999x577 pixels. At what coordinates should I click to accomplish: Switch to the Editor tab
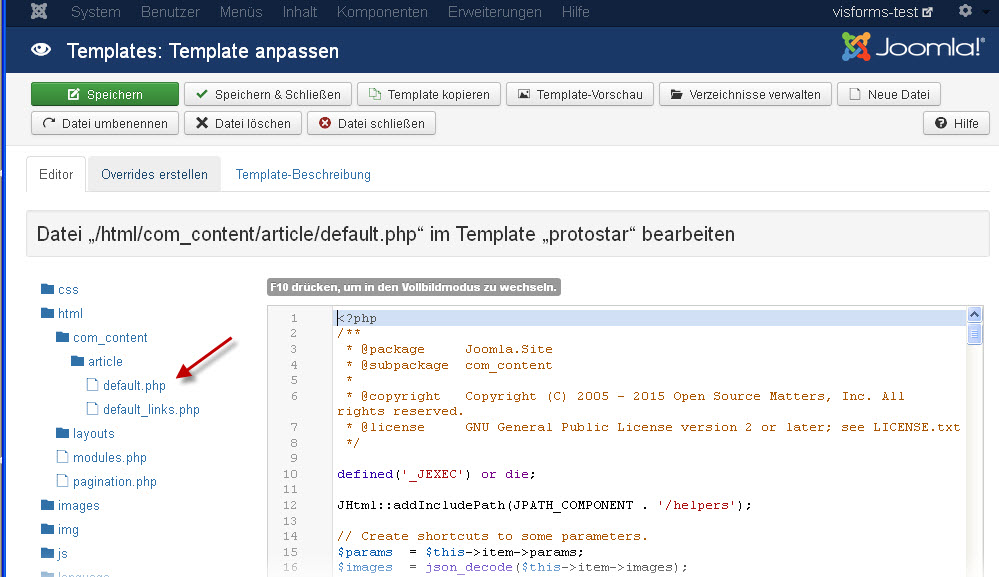point(56,175)
